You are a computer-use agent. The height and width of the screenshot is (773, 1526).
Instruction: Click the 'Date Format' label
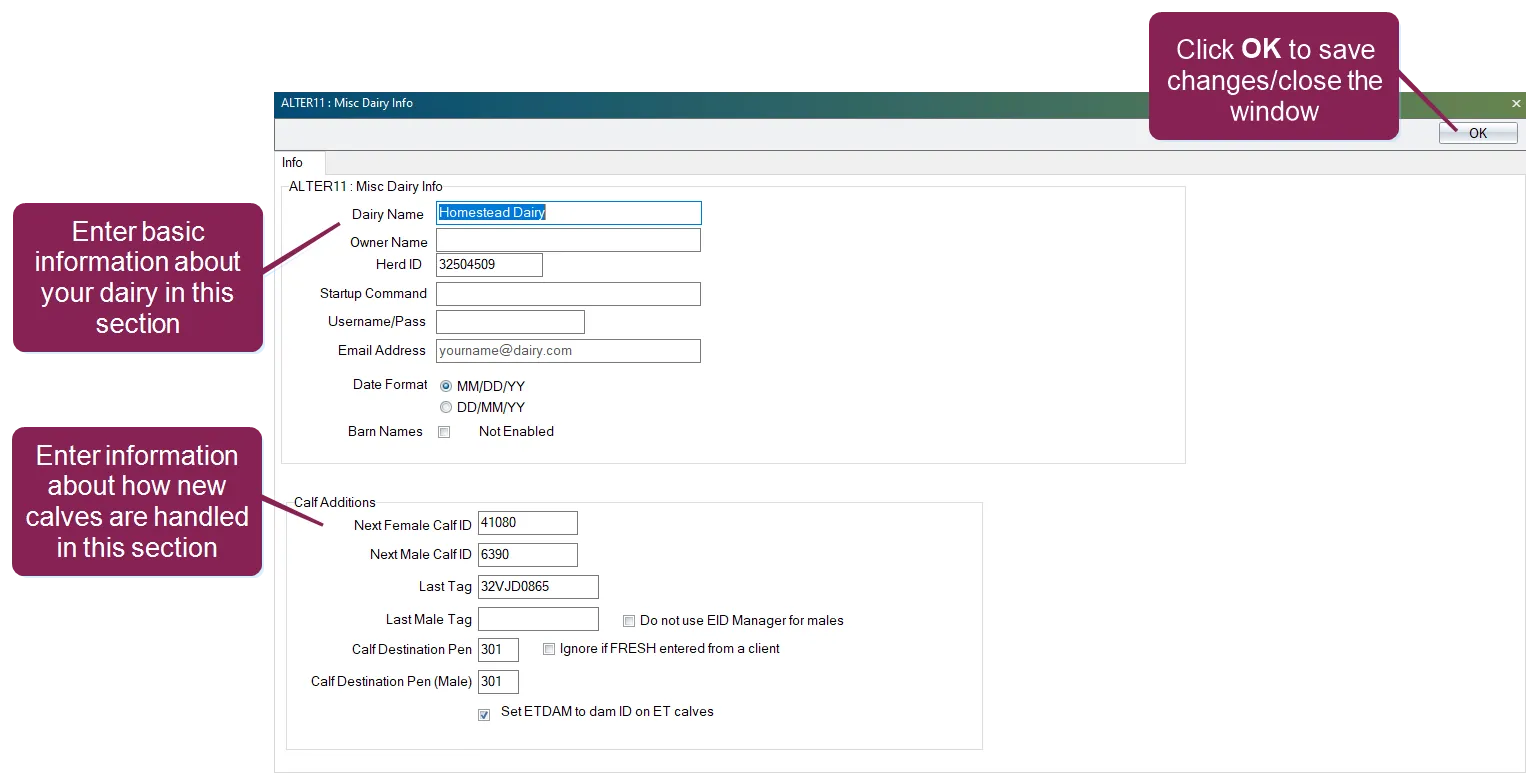pyautogui.click(x=390, y=385)
